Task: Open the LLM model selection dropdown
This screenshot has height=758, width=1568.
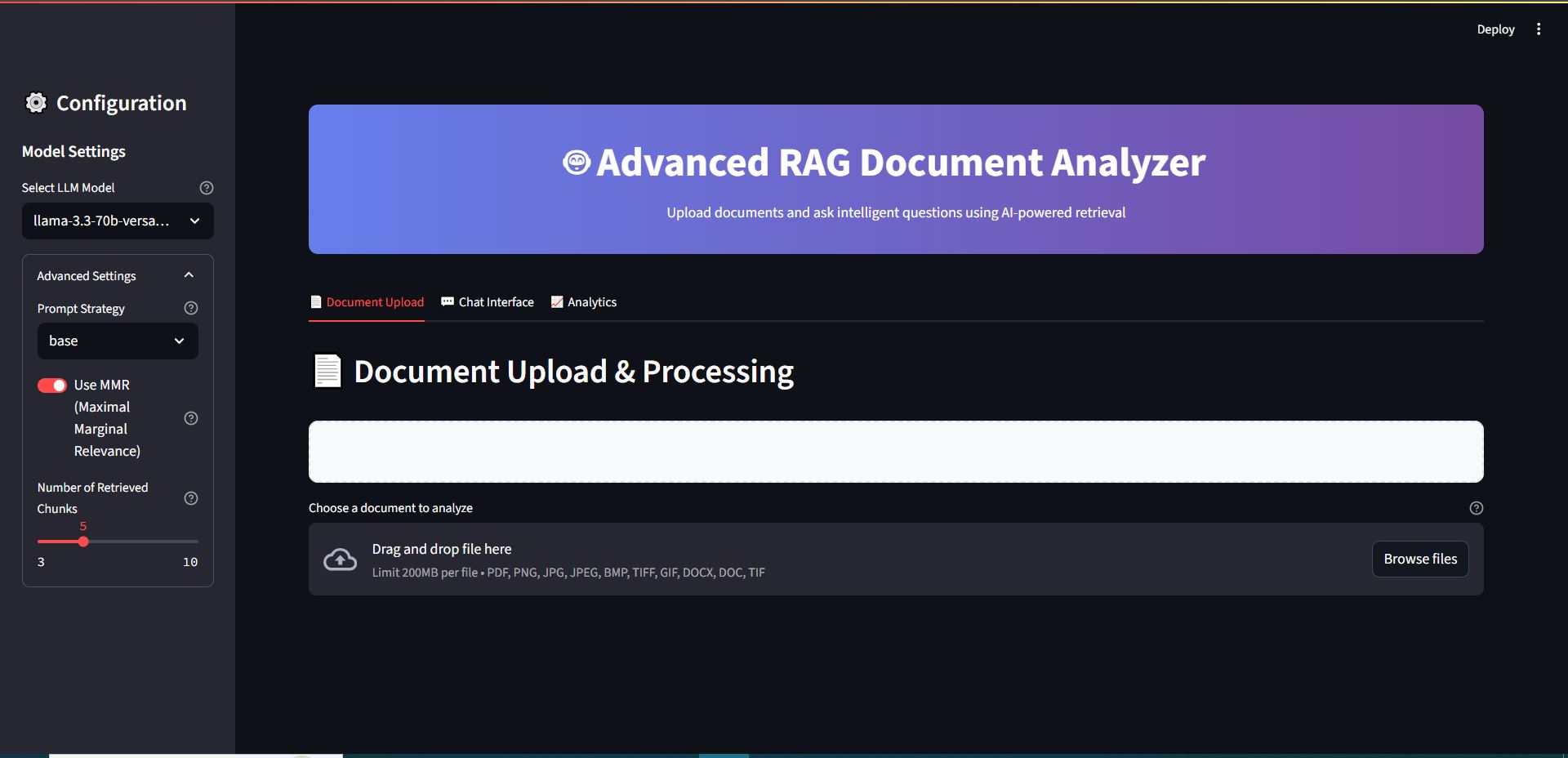Action: [117, 221]
